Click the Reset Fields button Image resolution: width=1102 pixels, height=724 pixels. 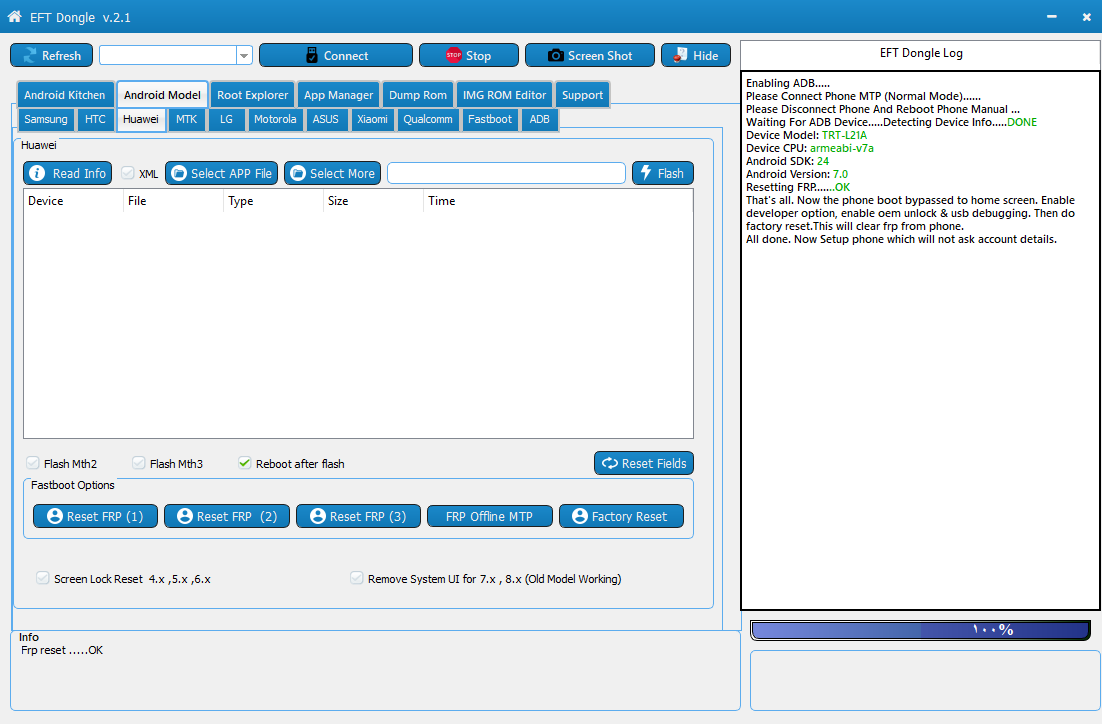point(644,463)
